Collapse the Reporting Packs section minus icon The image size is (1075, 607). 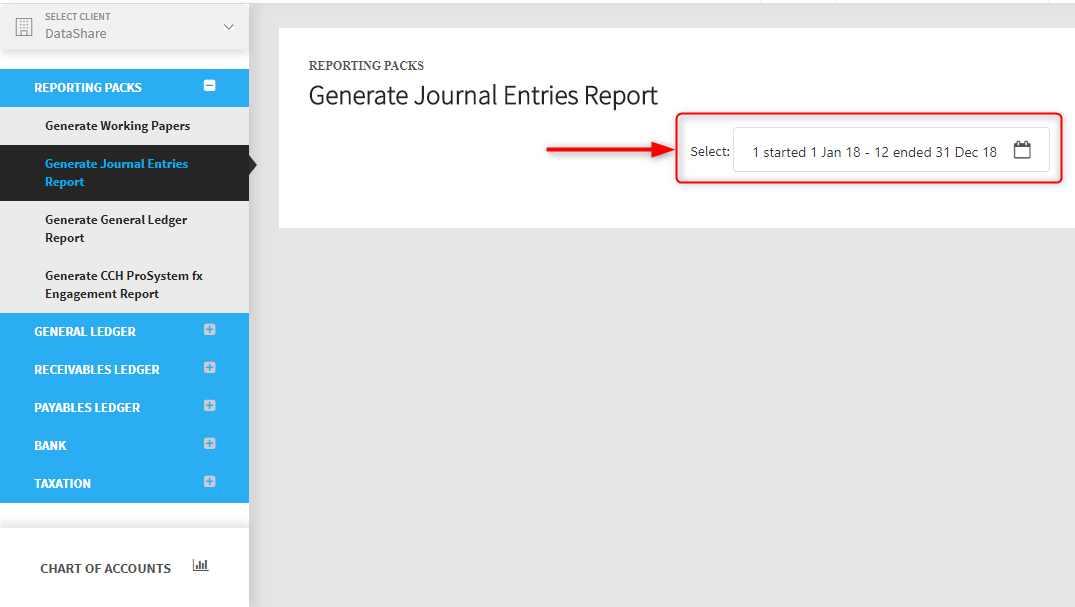tap(210, 86)
